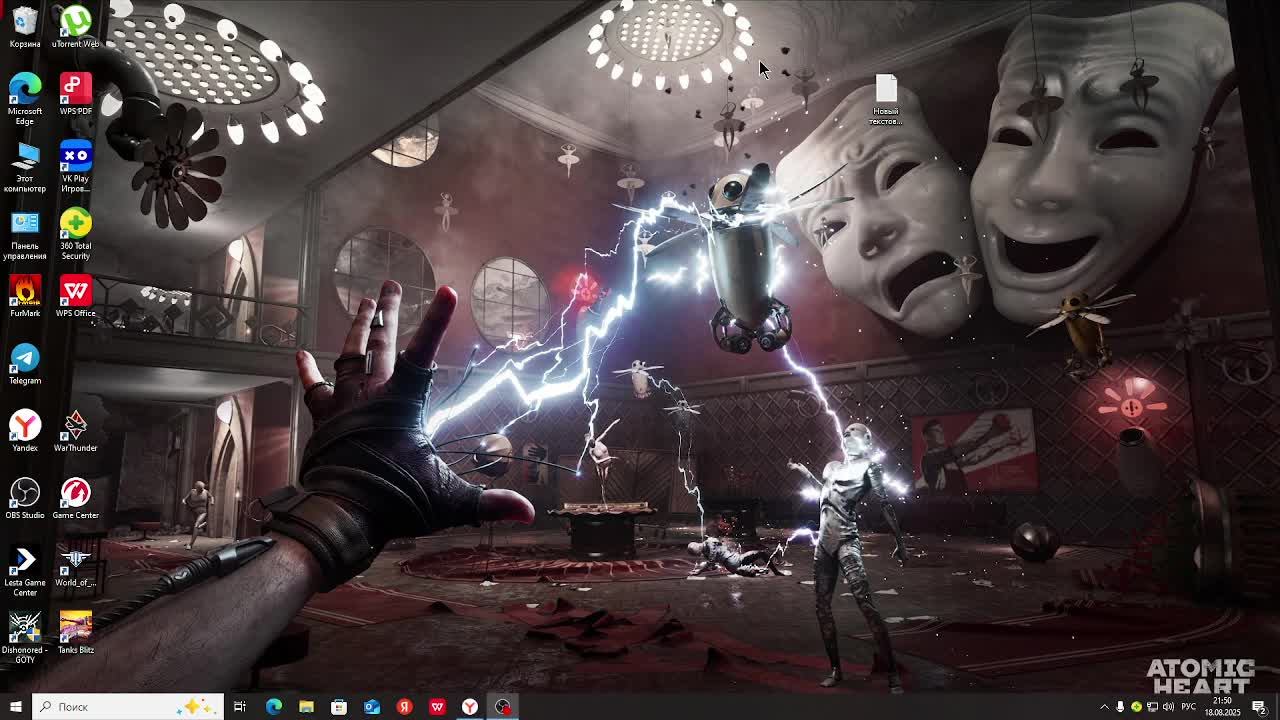
Task: Select the Dishonored GOTY desktop shortcut
Action: pos(25,638)
